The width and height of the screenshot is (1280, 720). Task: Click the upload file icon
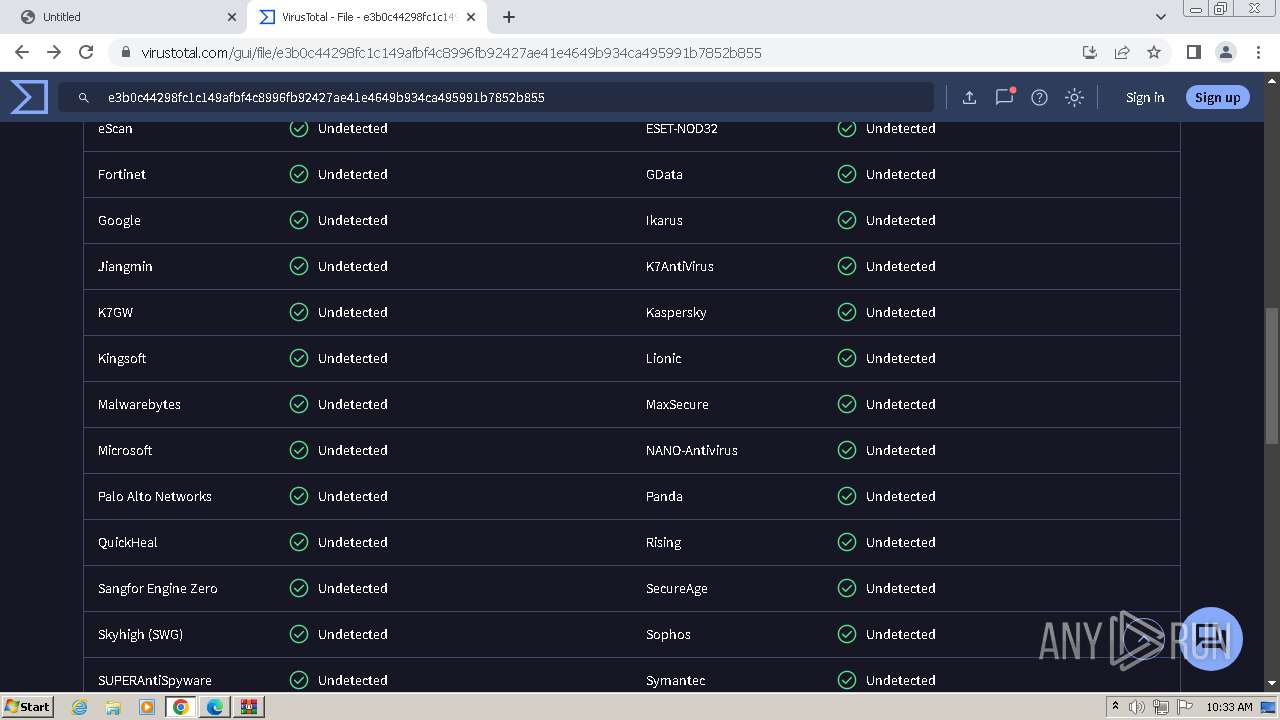(969, 97)
